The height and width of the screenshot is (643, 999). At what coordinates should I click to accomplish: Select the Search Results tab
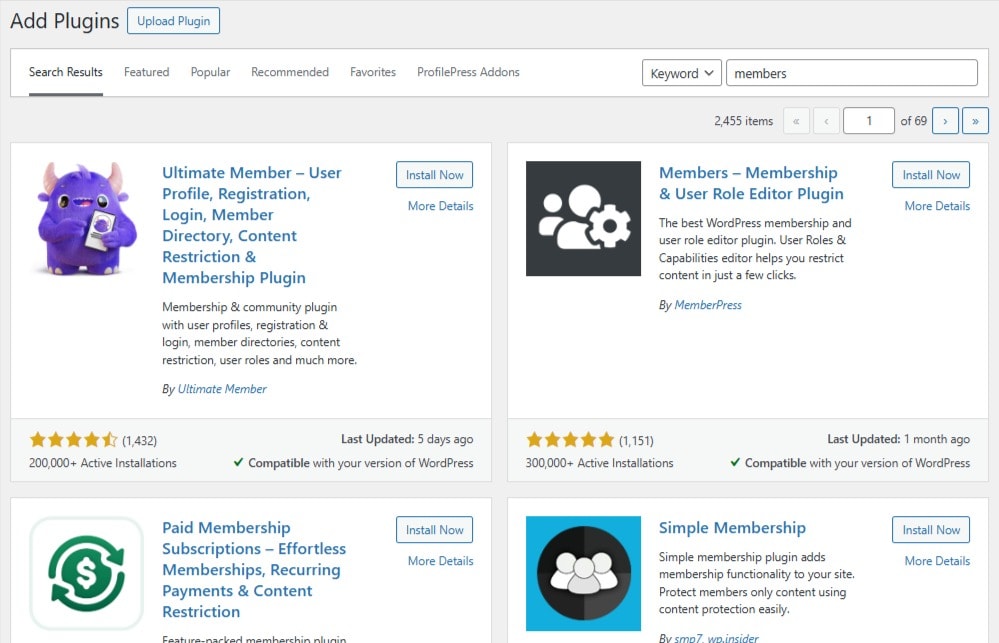pyautogui.click(x=66, y=72)
